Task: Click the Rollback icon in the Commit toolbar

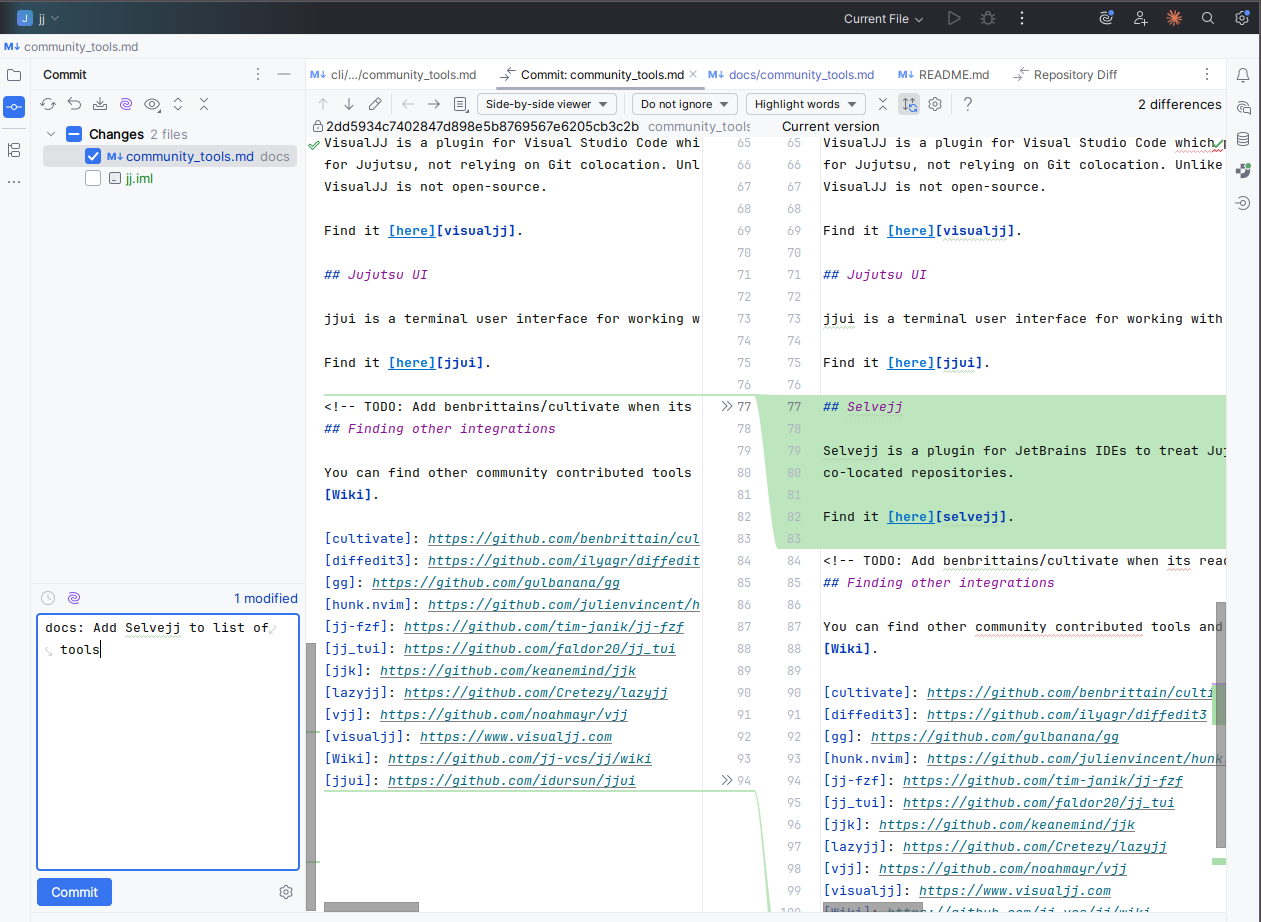Action: (74, 104)
